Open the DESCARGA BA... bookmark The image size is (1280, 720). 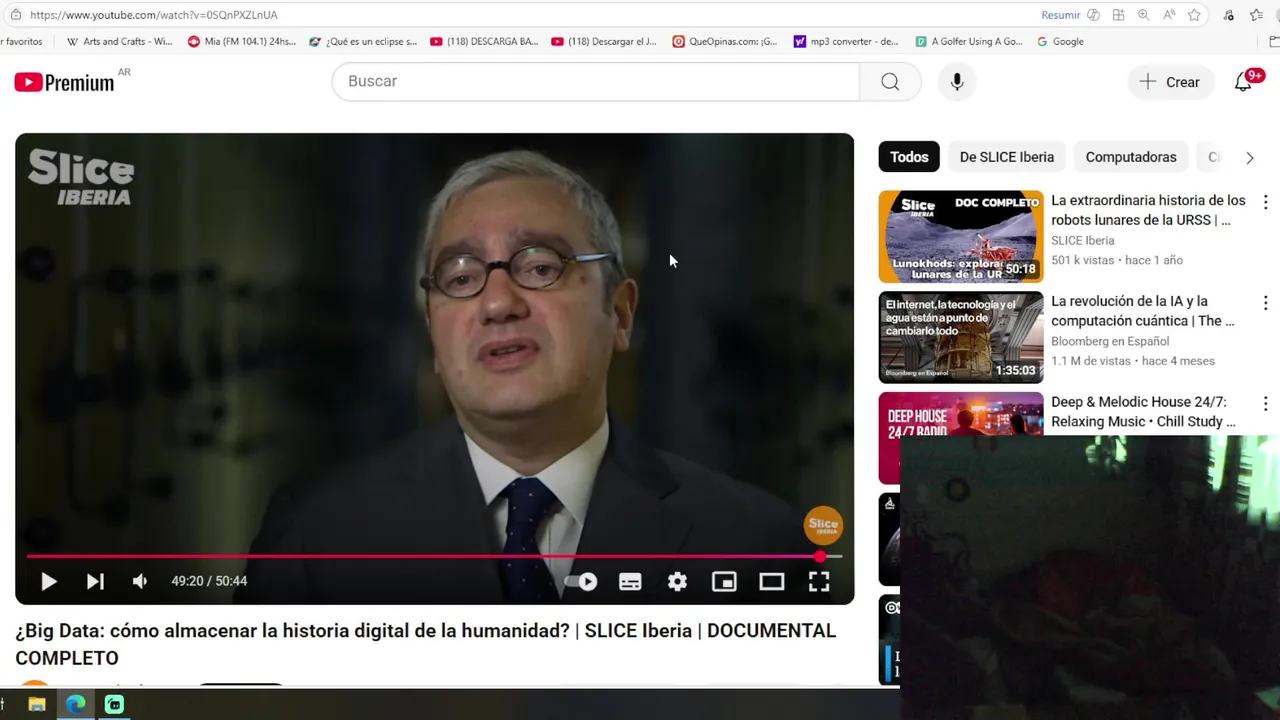pyautogui.click(x=484, y=42)
